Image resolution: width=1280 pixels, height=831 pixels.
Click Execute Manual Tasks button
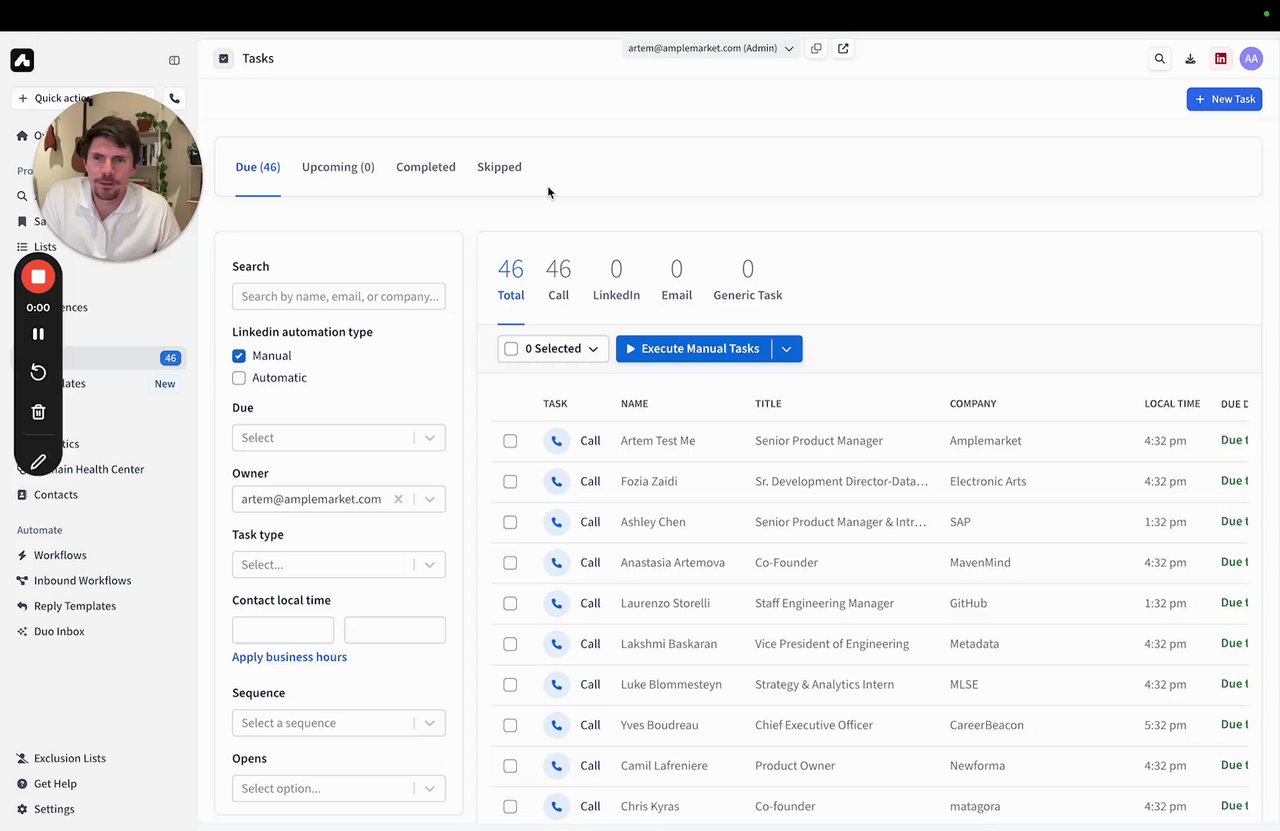tap(694, 349)
